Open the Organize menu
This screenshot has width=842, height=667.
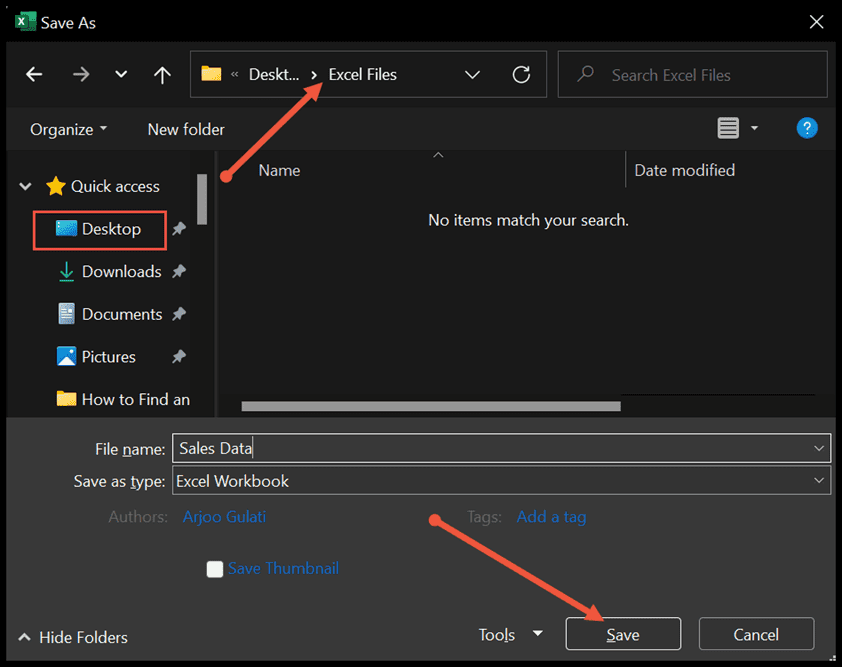click(64, 128)
